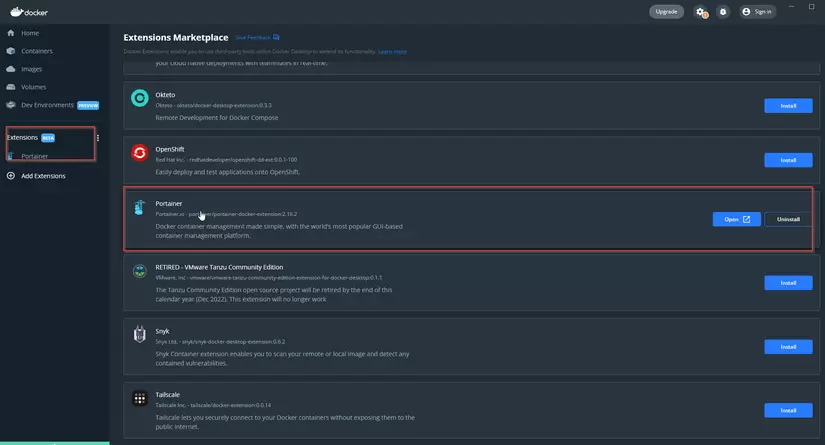Click the Extensions BETA sidebar header
Viewport: 825px width, 445px height.
tap(31, 138)
